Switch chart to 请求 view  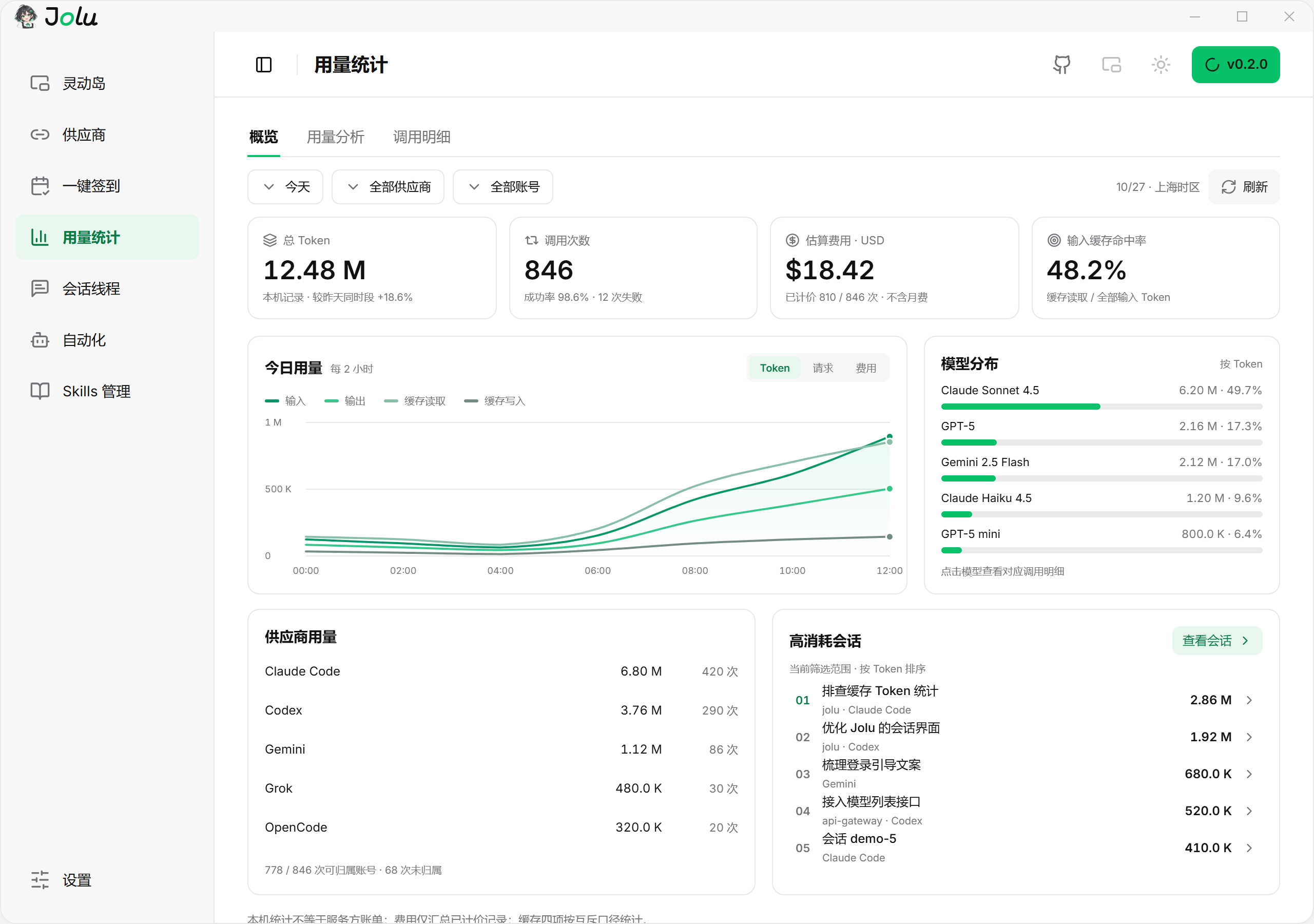823,368
